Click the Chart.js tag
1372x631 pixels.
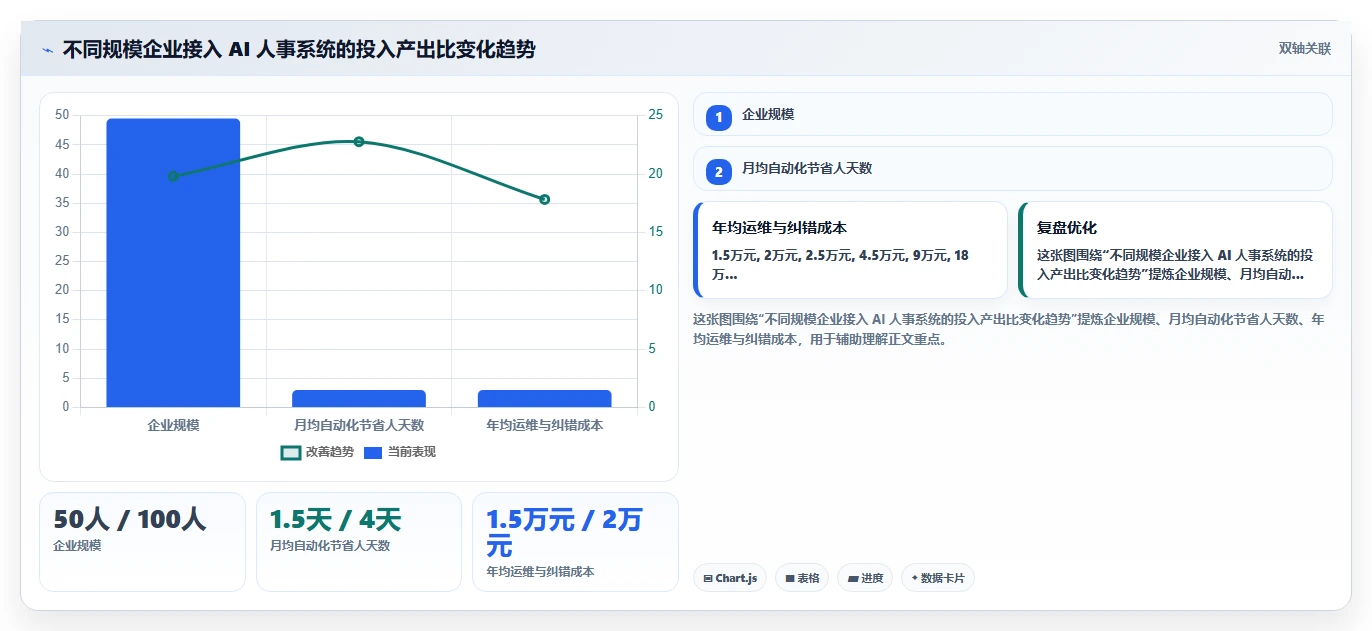pyautogui.click(x=730, y=578)
